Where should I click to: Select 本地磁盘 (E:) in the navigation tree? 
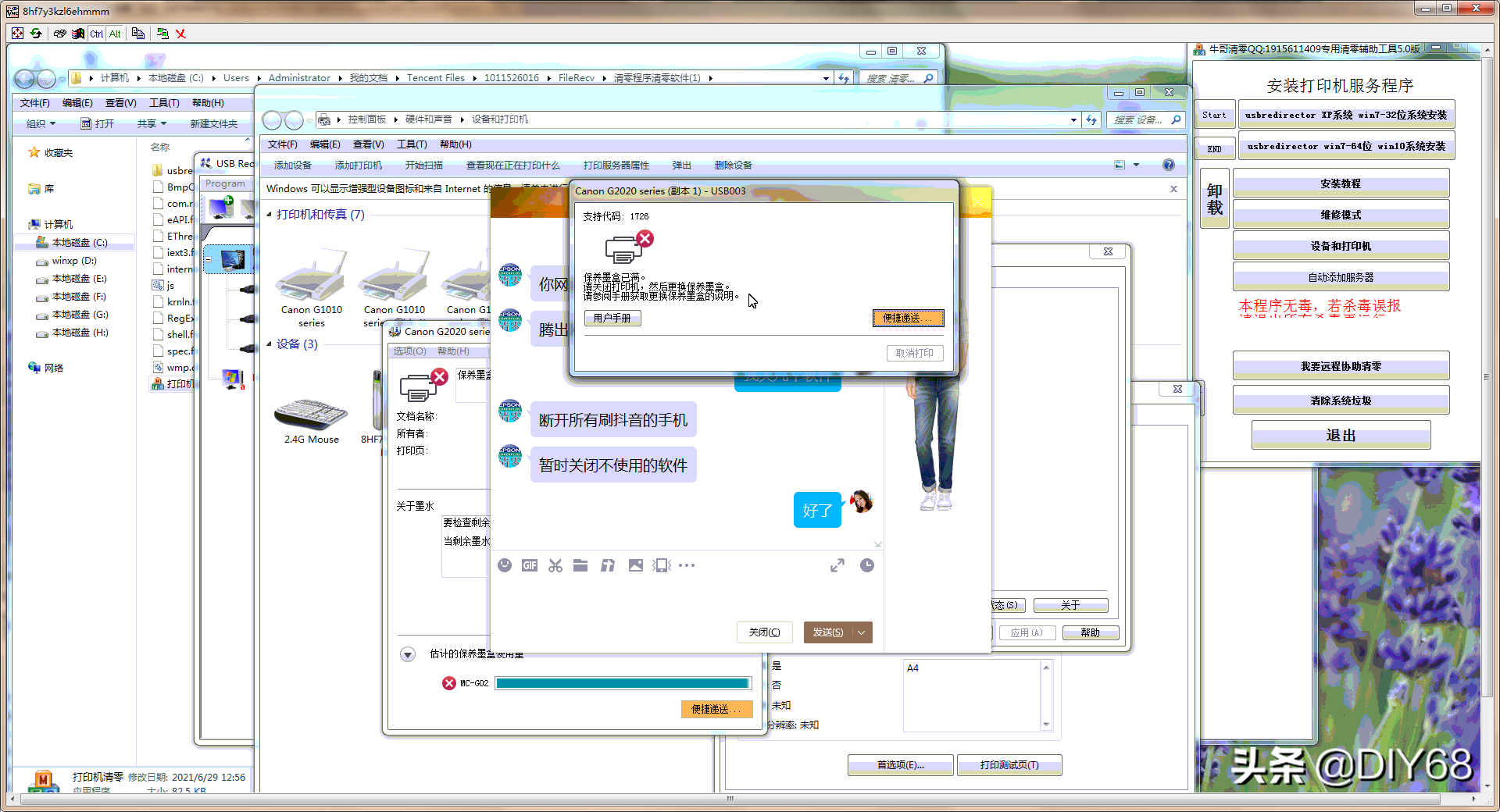pyautogui.click(x=79, y=279)
